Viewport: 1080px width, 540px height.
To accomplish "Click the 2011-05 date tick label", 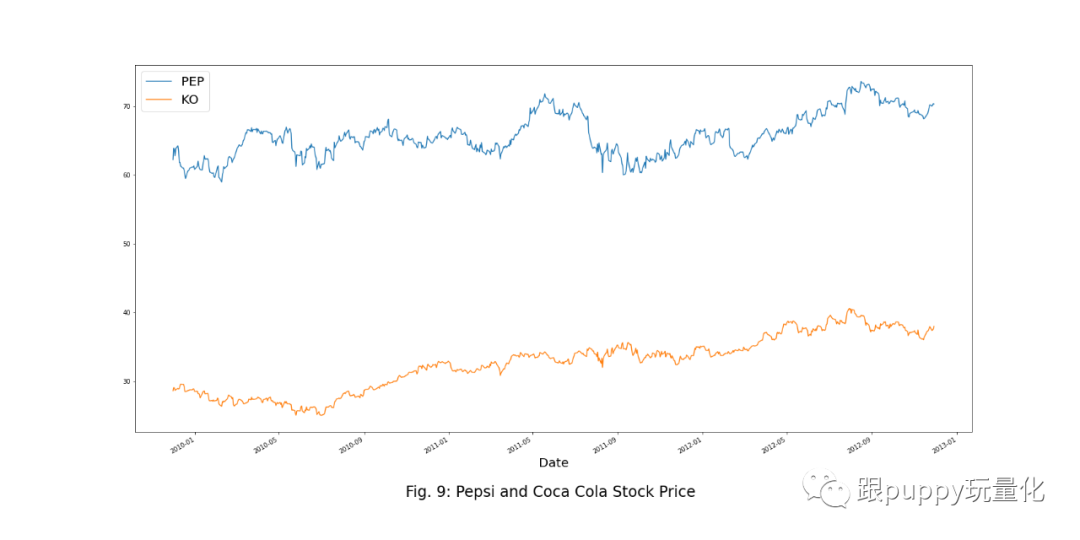I will 519,443.
